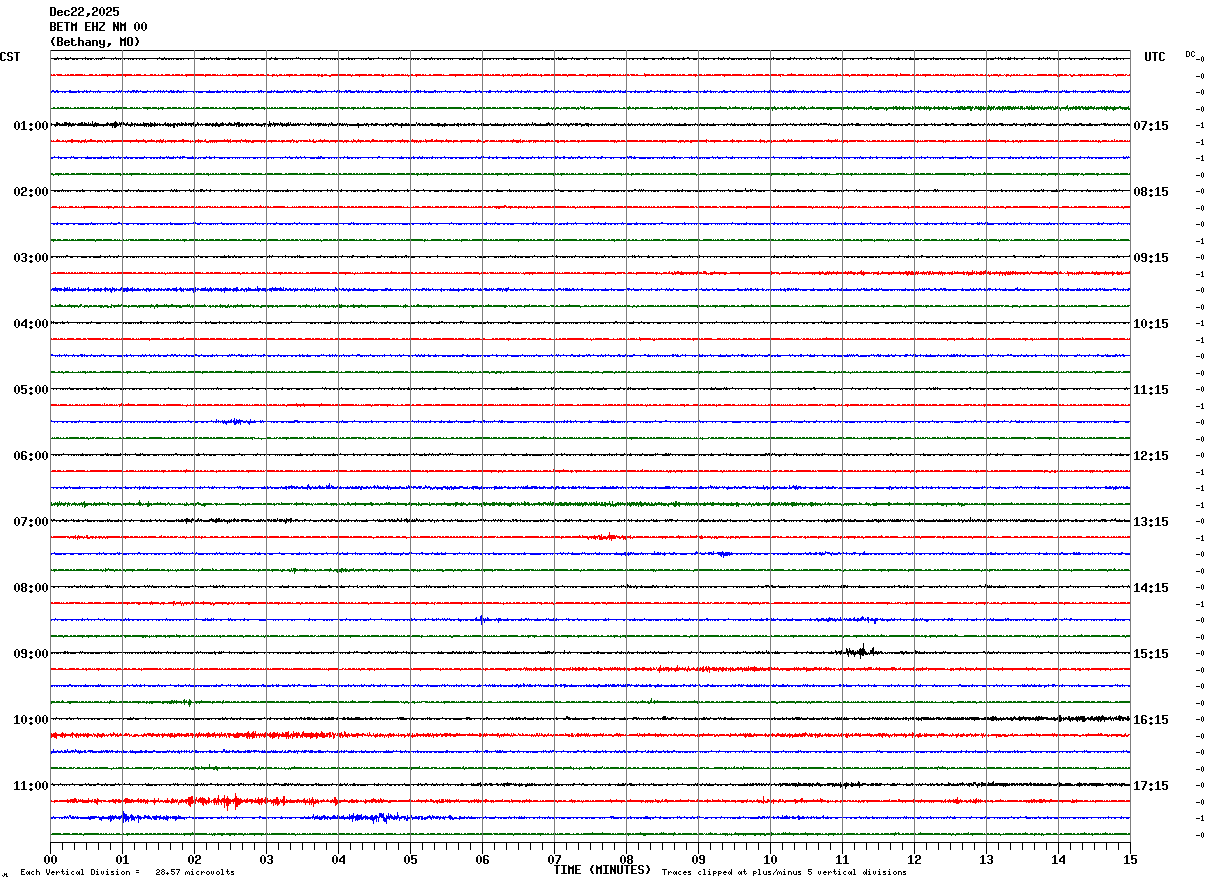
Task: Click minute 00 on the time axis
Action: click(50, 859)
